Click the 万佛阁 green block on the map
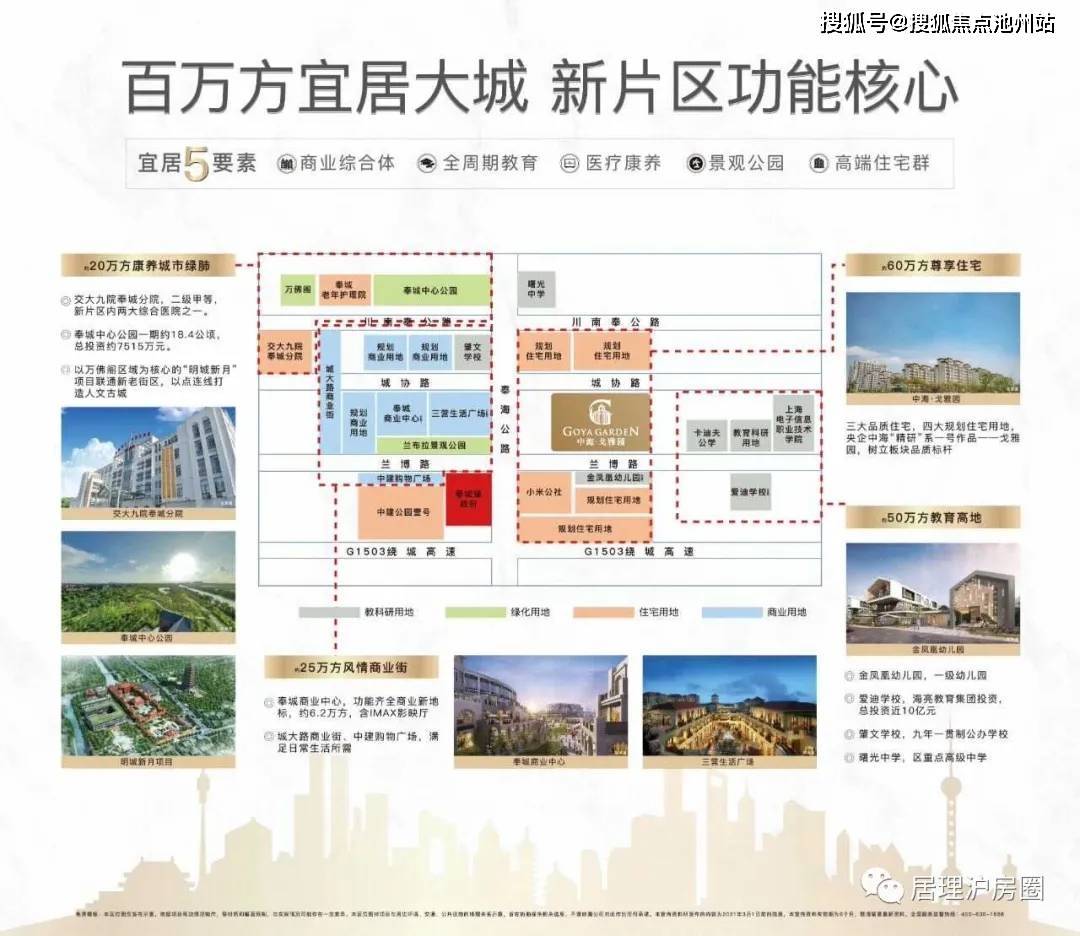The height and width of the screenshot is (936, 1080). pos(298,290)
